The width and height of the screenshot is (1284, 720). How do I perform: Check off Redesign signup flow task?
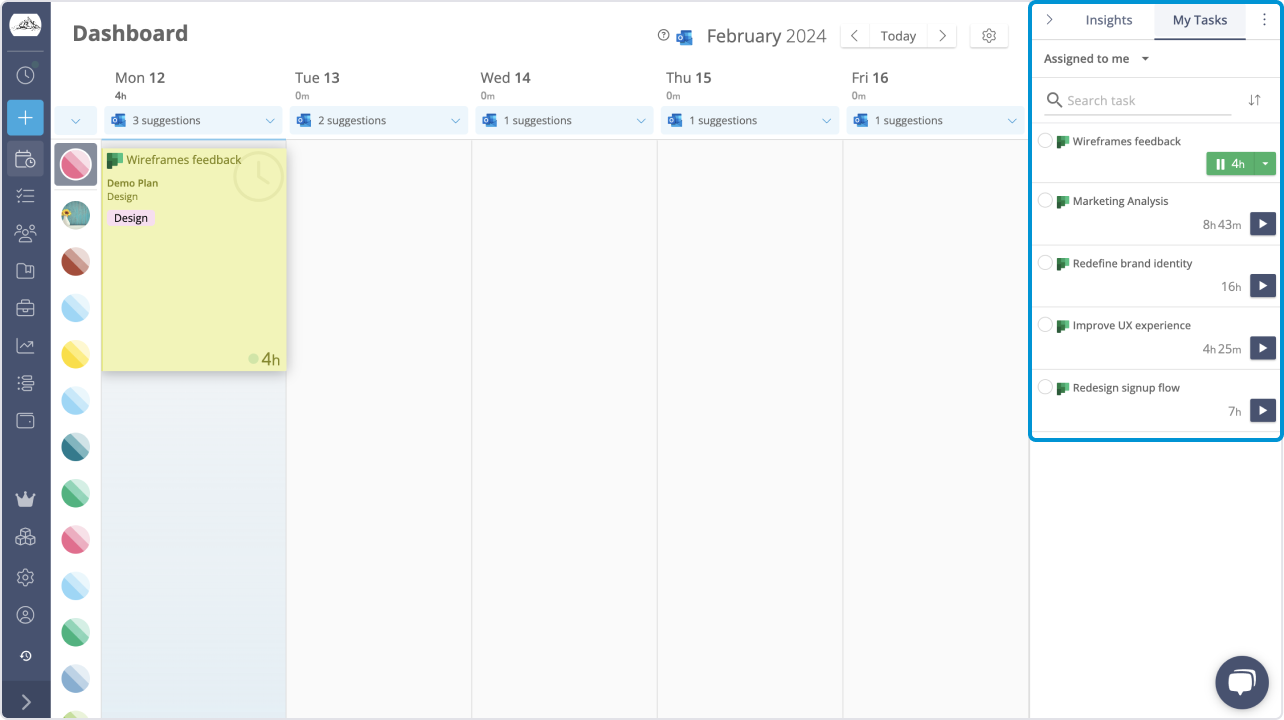[1045, 388]
